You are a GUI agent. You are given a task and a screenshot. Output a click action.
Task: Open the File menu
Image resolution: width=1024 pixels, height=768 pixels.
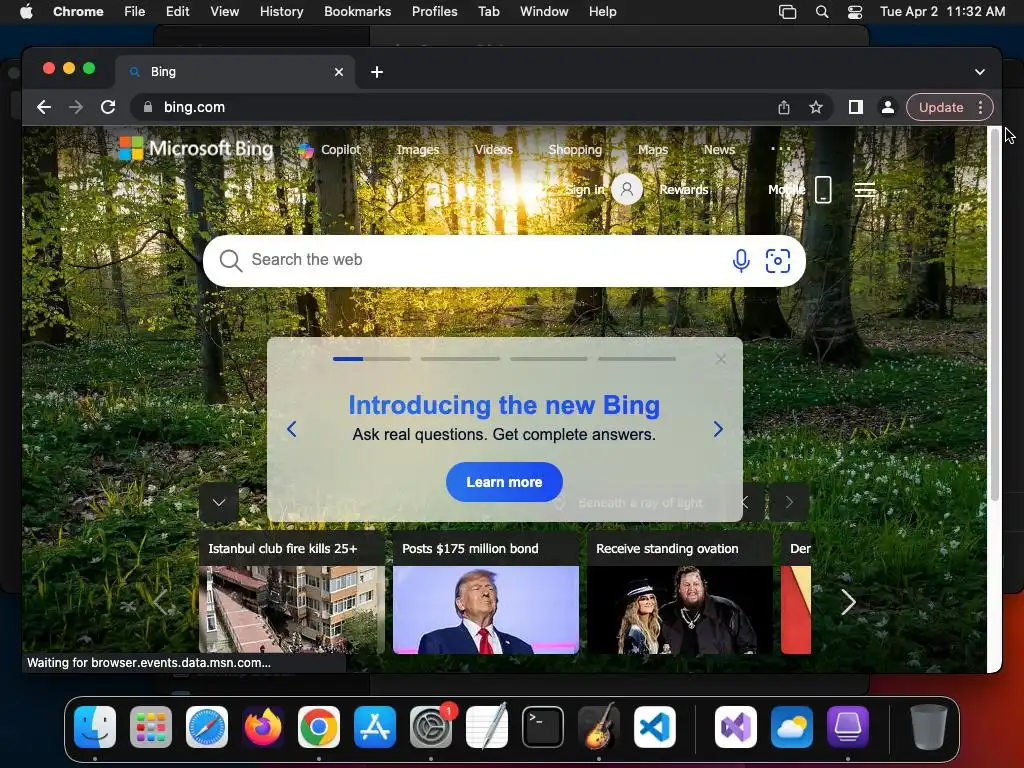[x=135, y=12]
